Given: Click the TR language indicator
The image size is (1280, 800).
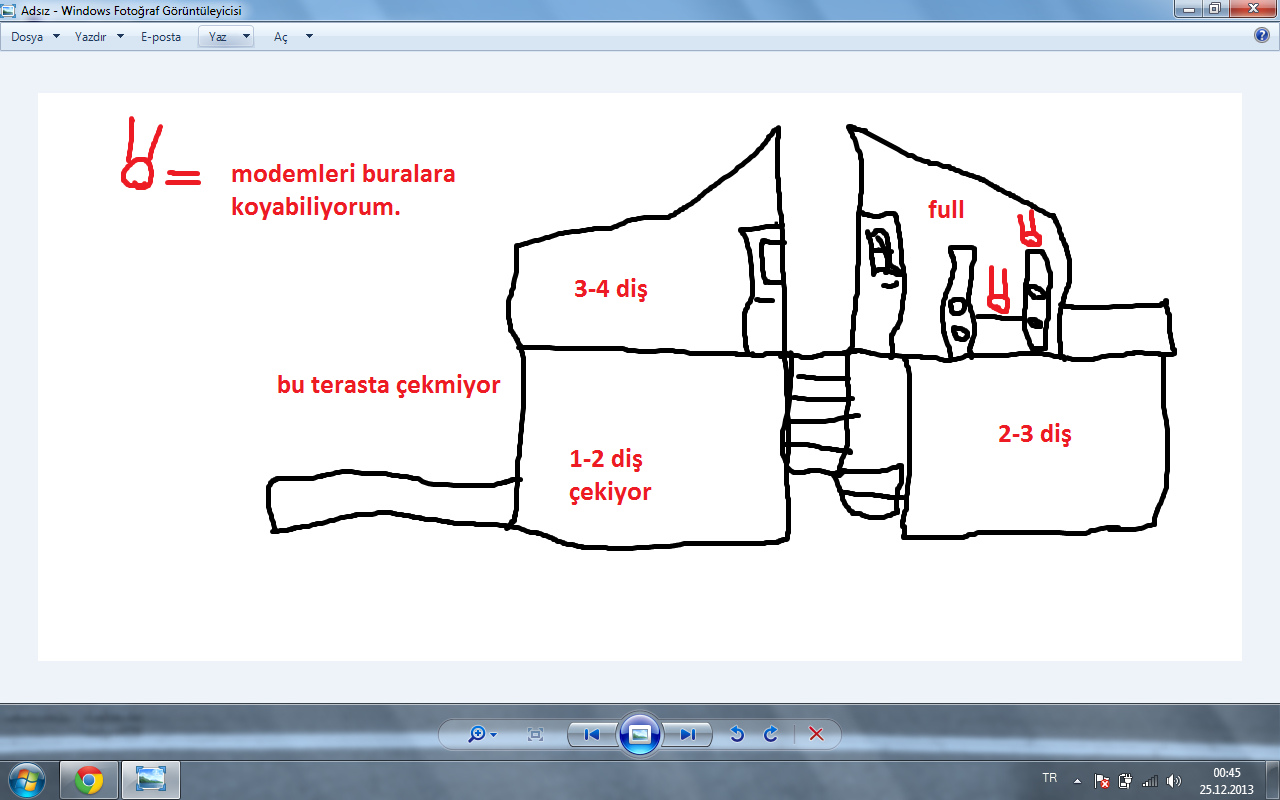Looking at the screenshot, I should coord(1050,778).
